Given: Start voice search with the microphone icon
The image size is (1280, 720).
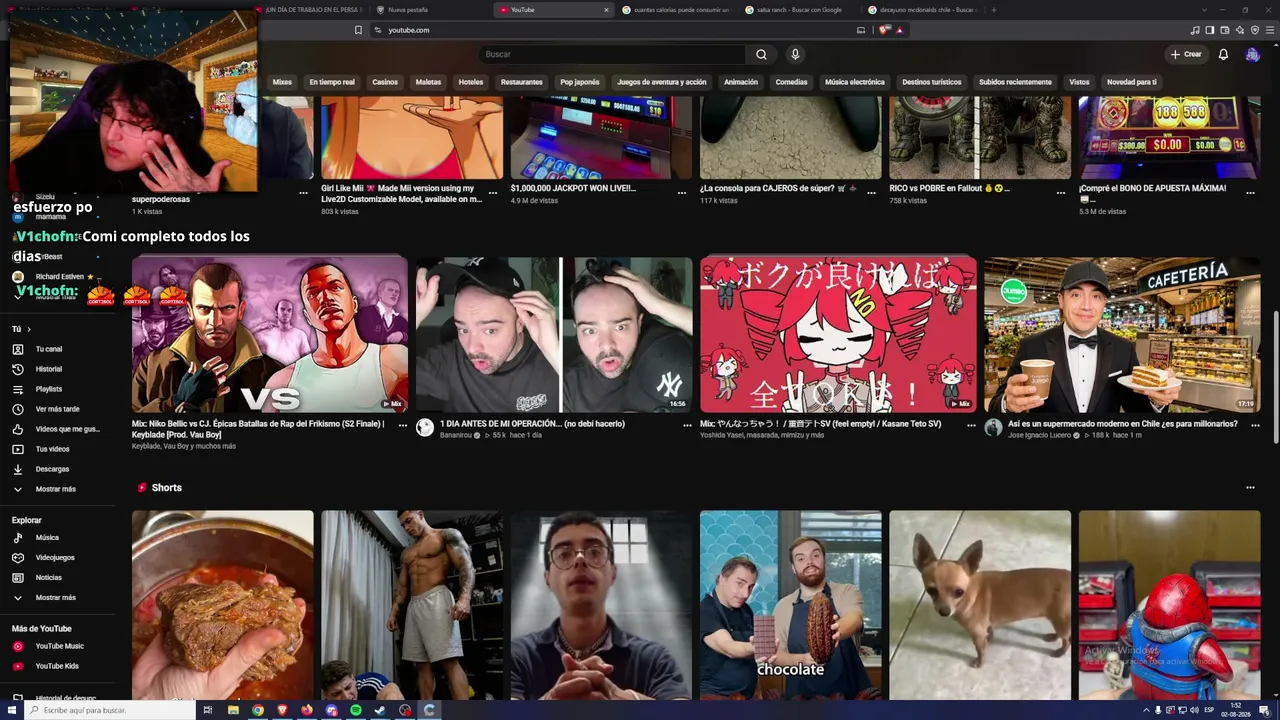Looking at the screenshot, I should click(795, 54).
